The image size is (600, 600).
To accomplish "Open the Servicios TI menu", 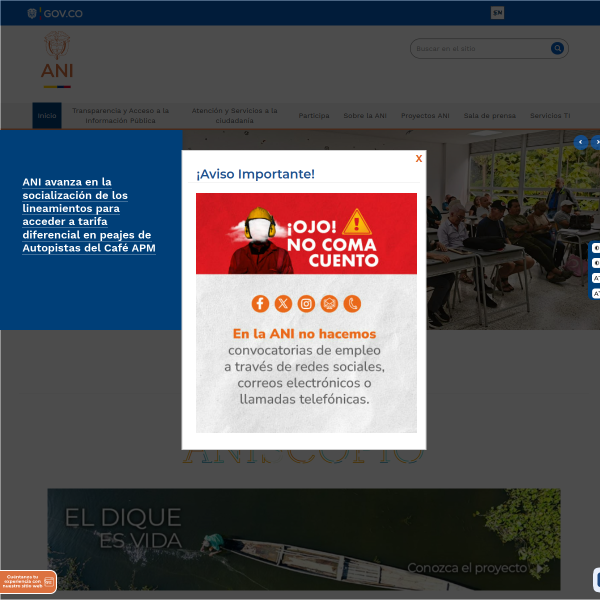I will tap(550, 116).
